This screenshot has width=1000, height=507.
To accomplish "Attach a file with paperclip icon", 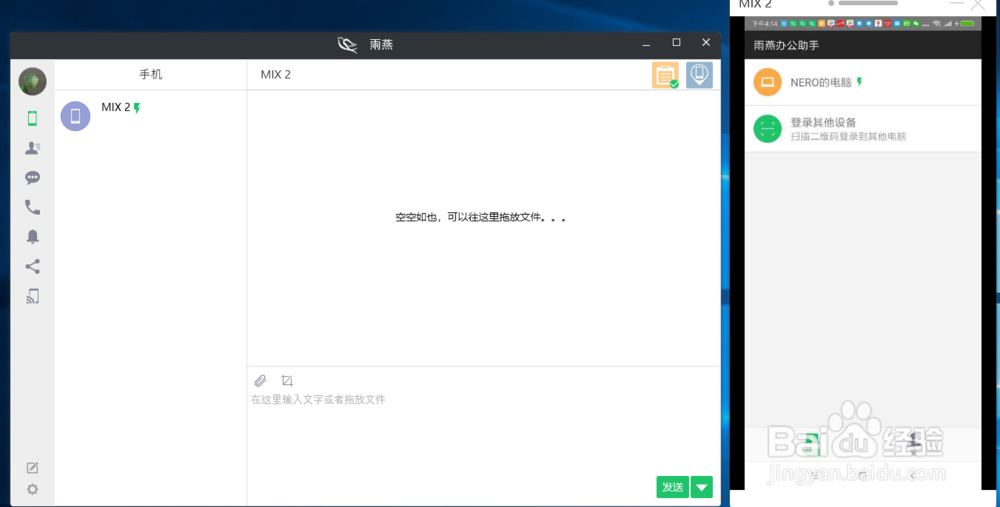I will pos(260,381).
